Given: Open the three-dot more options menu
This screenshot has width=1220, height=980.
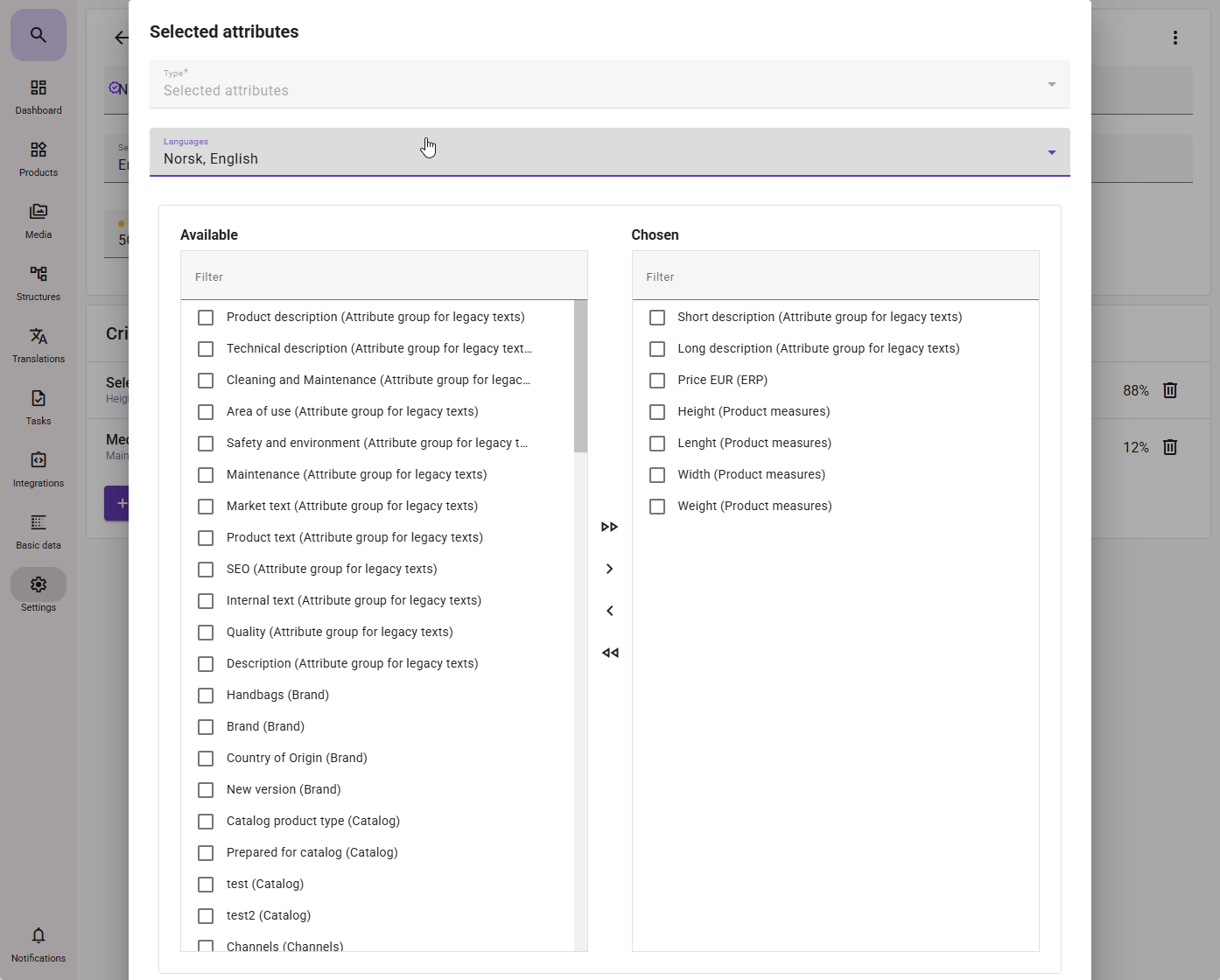Looking at the screenshot, I should [x=1175, y=38].
